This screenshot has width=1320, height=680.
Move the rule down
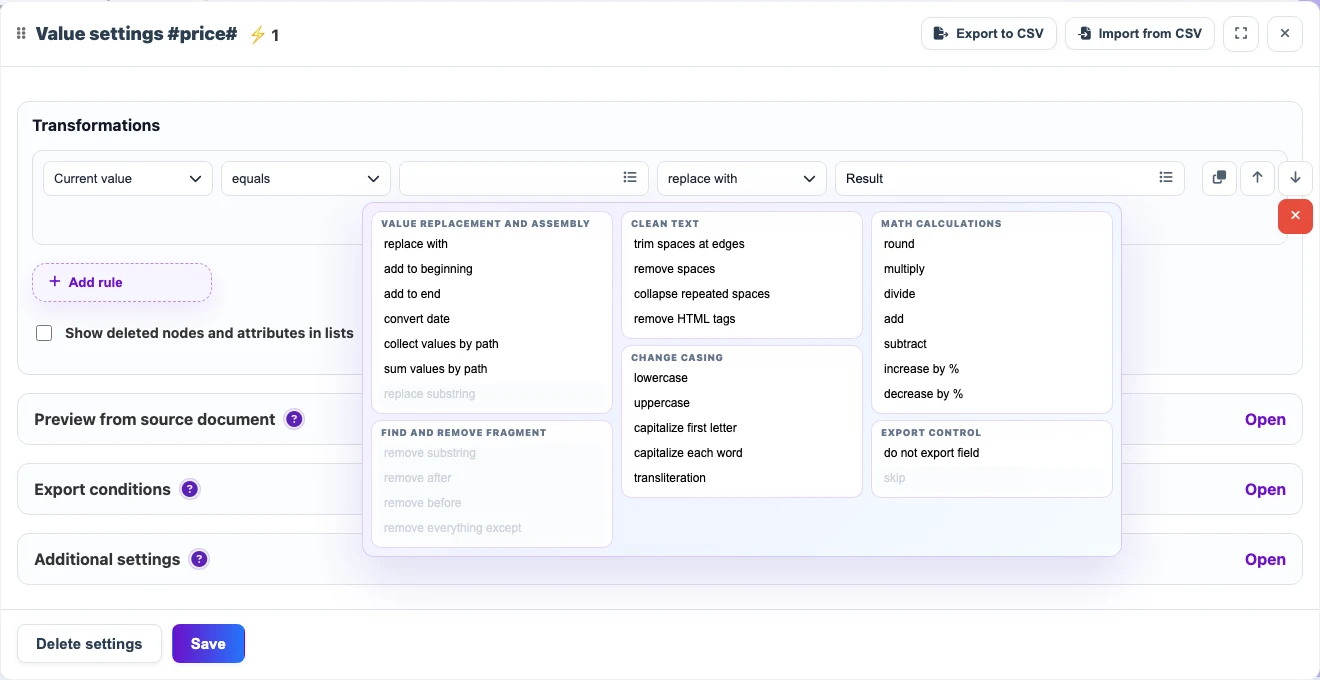[x=1295, y=178]
